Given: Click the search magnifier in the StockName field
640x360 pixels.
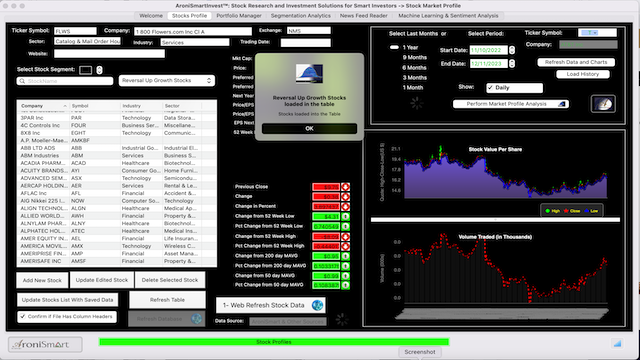Looking at the screenshot, I should pos(22,81).
